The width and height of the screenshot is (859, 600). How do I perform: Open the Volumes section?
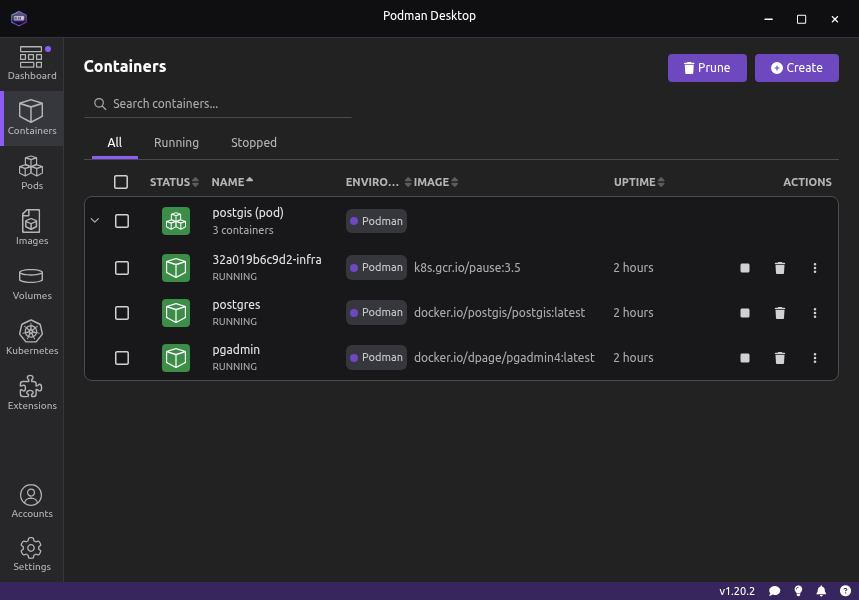[32, 283]
